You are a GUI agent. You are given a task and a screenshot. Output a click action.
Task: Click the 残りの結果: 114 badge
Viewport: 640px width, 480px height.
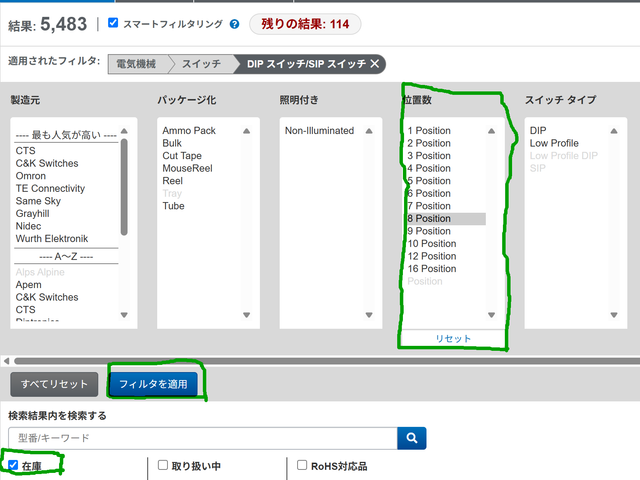(x=305, y=24)
